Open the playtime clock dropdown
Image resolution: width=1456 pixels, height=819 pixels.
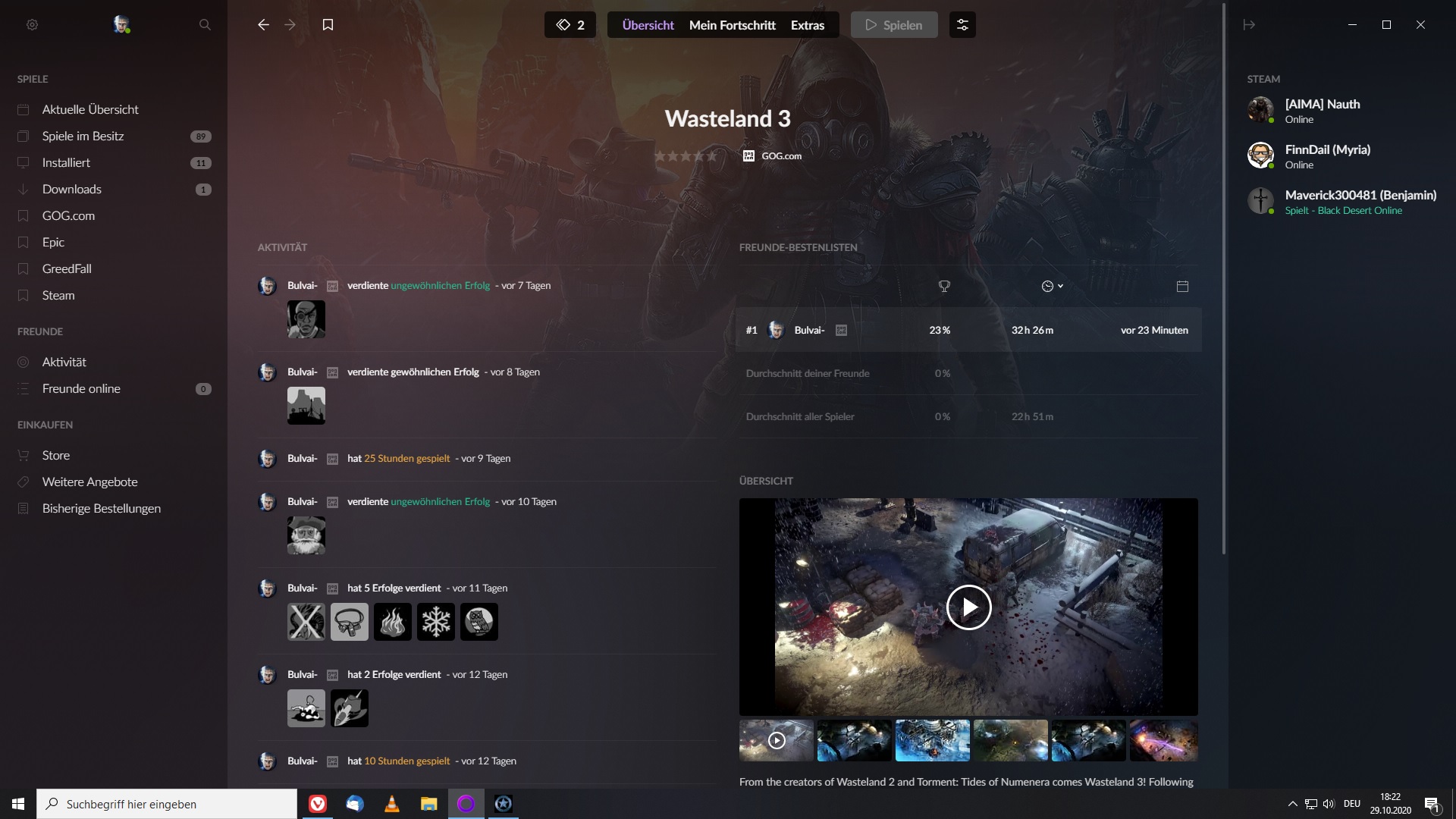[x=1052, y=287]
